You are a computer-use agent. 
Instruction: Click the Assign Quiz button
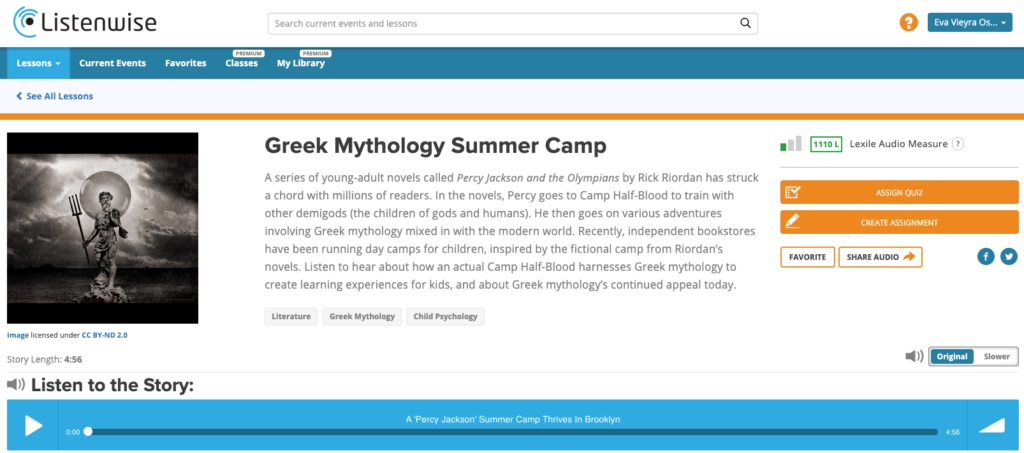point(899,193)
